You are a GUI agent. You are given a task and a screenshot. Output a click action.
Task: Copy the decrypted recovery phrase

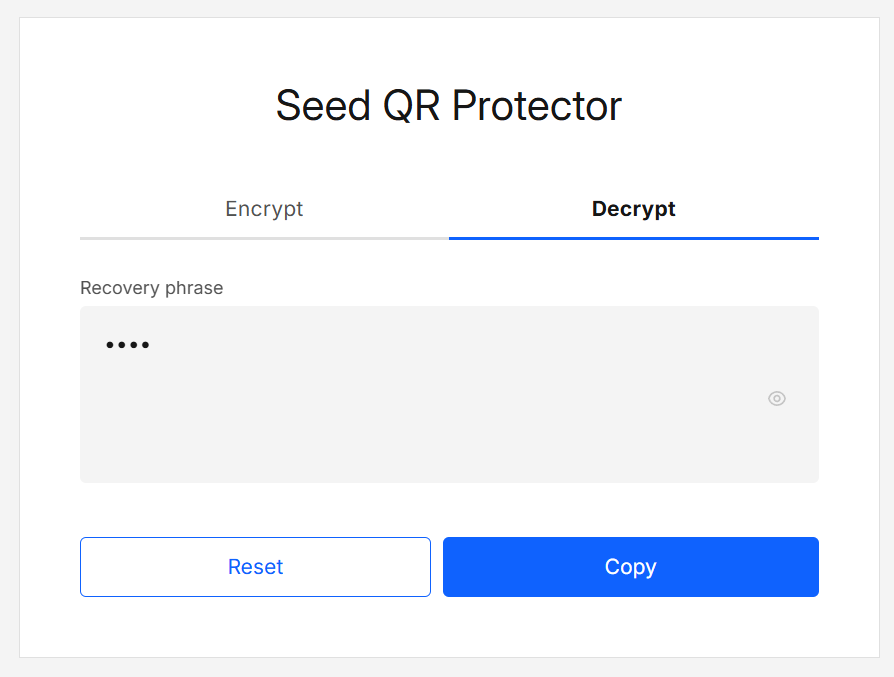630,567
